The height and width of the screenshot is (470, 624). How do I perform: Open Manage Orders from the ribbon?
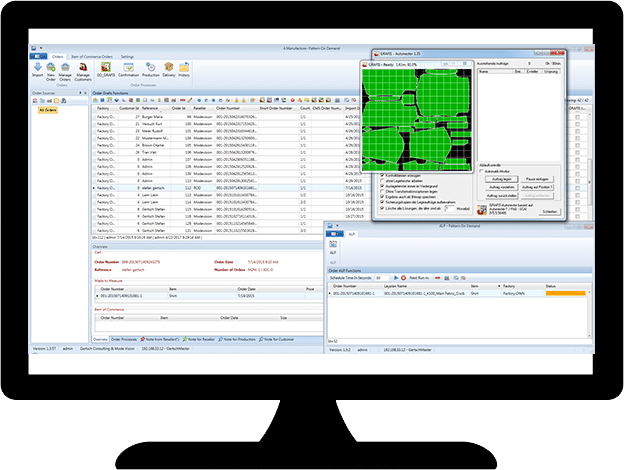click(x=65, y=70)
